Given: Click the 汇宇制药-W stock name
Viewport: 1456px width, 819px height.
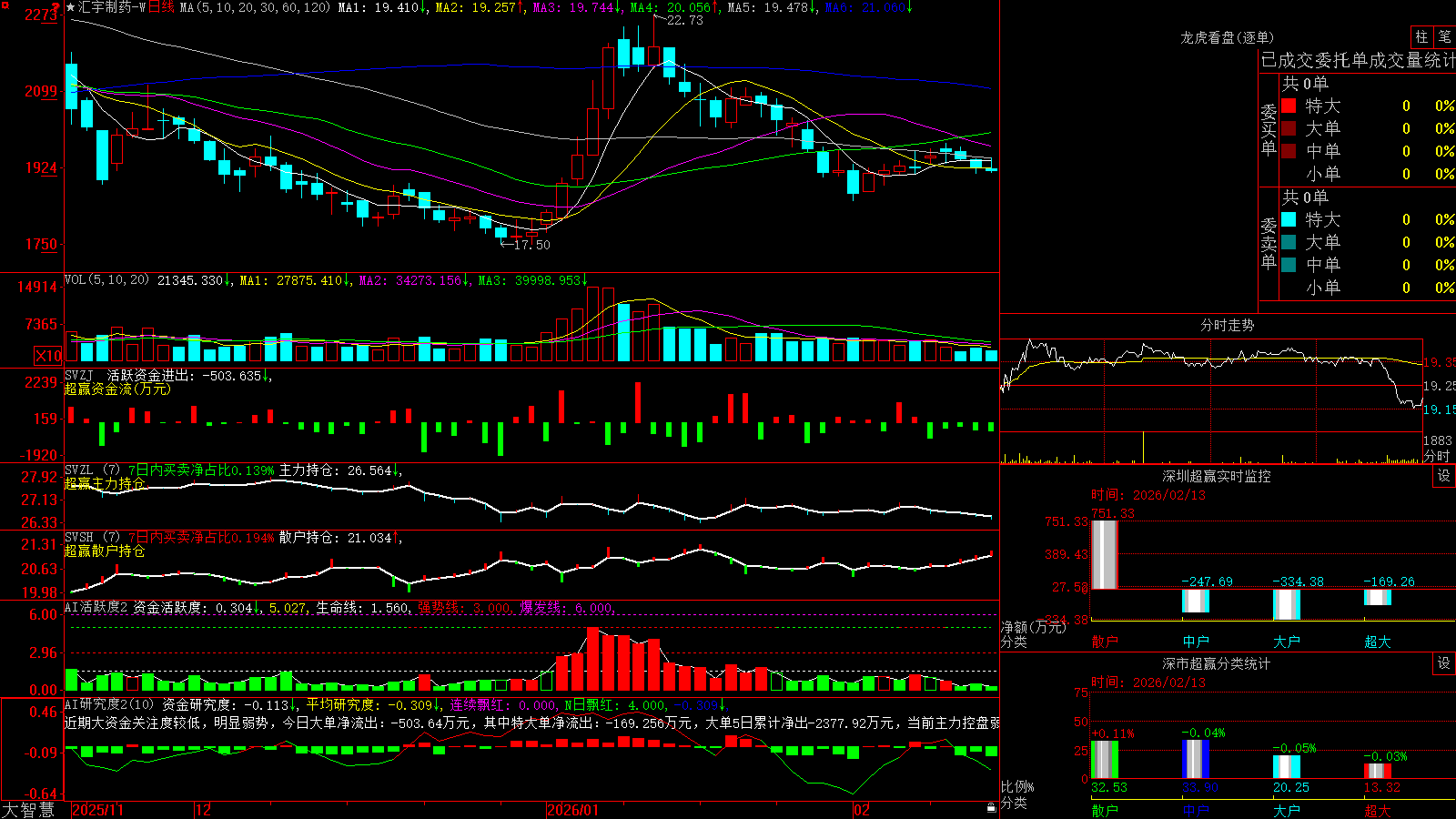Looking at the screenshot, I should pos(112,7).
